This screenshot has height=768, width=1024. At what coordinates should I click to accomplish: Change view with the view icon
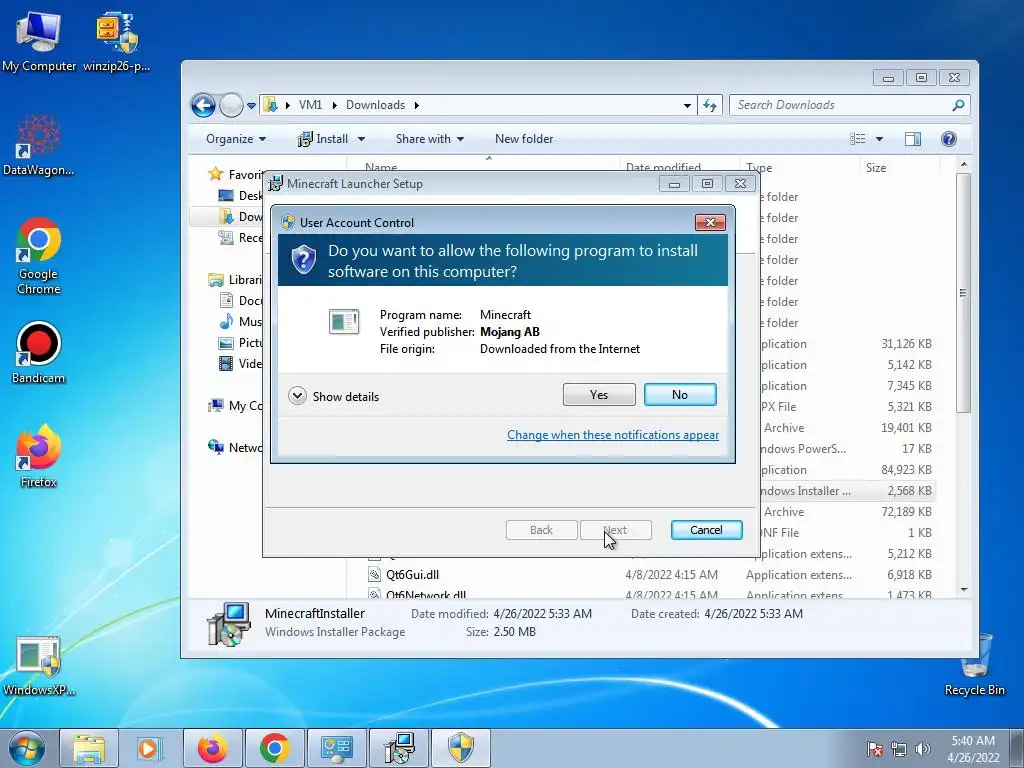click(857, 139)
